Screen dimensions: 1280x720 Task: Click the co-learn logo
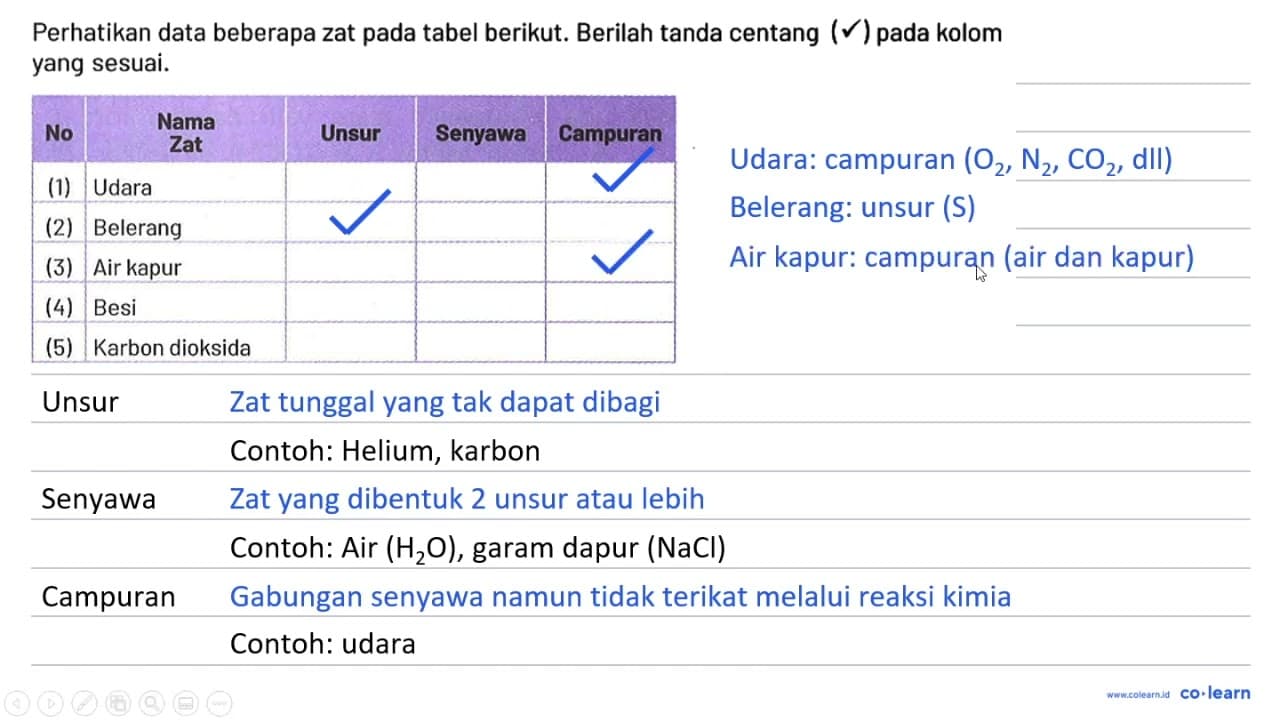1215,693
